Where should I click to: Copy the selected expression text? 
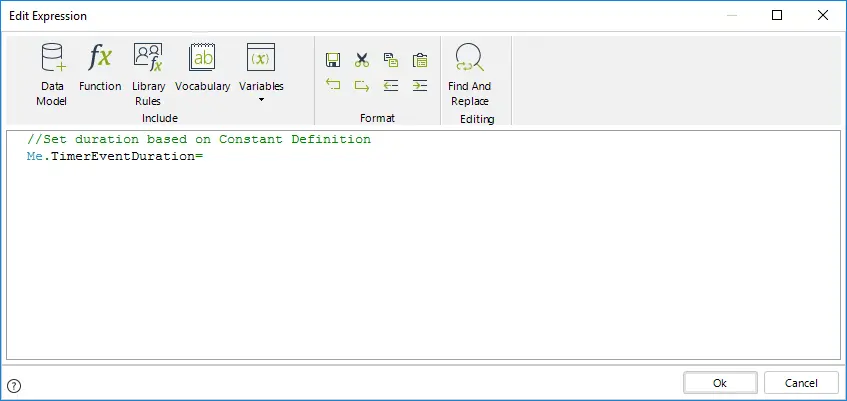(x=391, y=60)
